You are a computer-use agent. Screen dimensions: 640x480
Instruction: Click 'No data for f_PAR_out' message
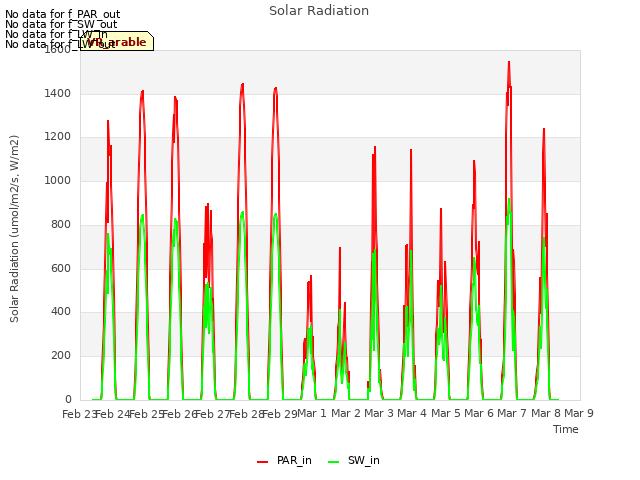62,14
